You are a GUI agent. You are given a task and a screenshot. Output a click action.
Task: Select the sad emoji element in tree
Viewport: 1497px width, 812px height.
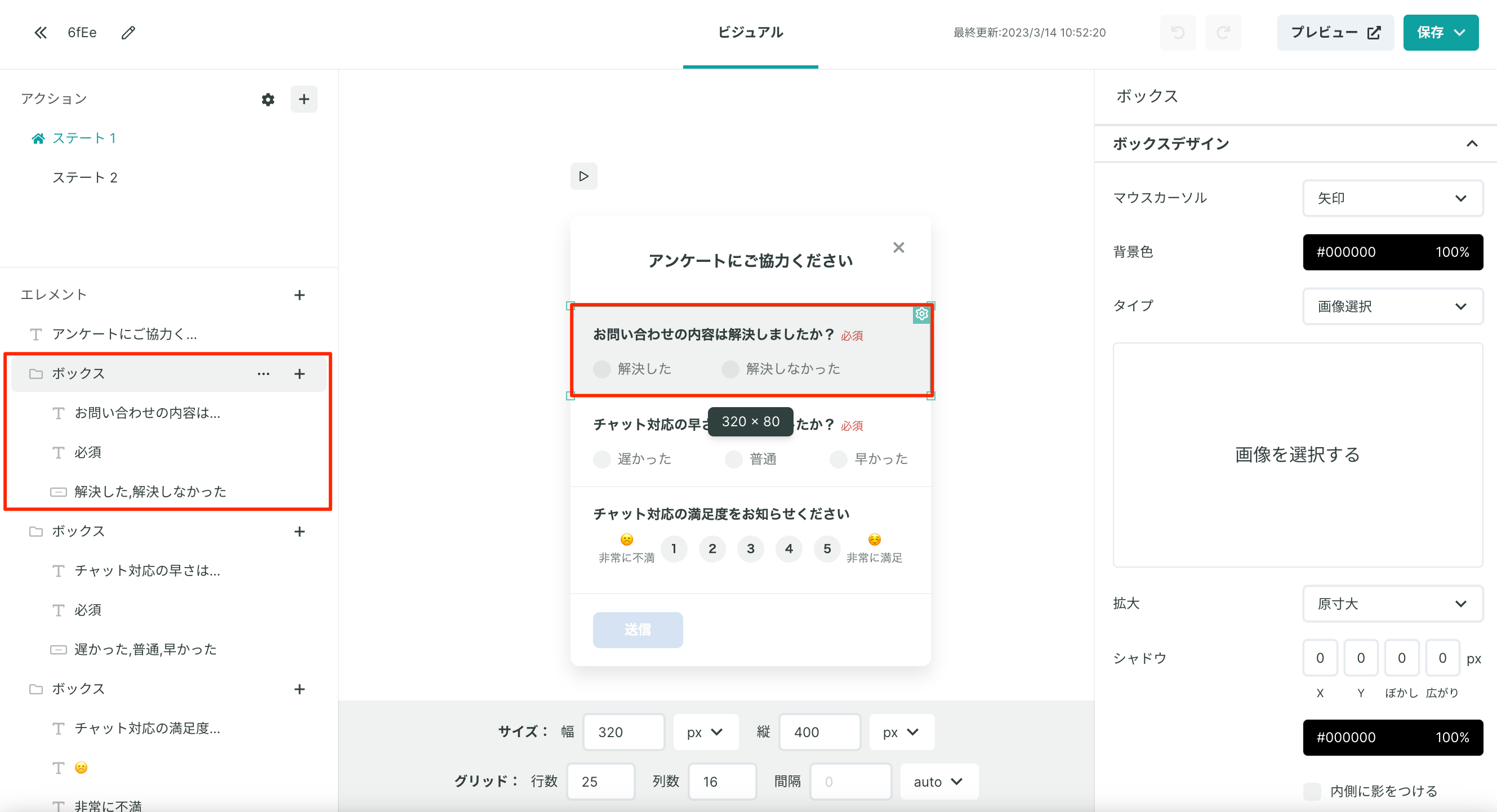(x=81, y=768)
